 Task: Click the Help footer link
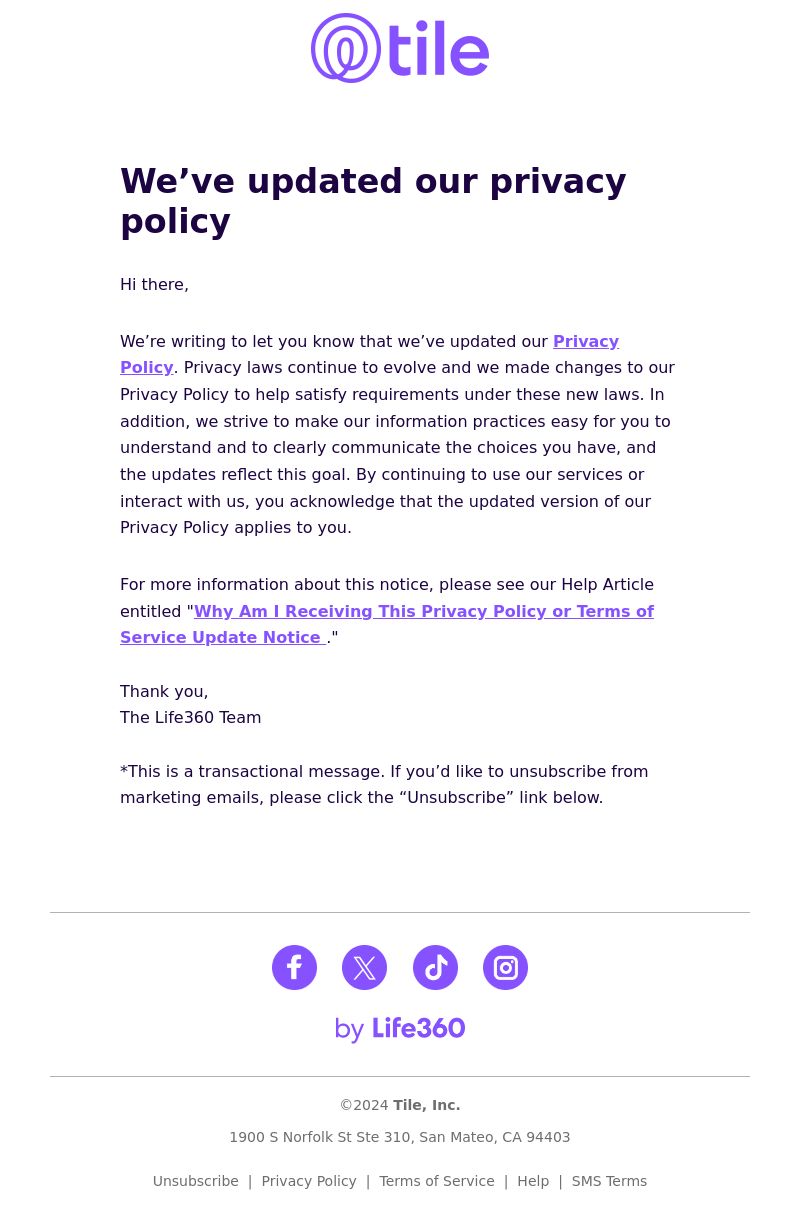[x=533, y=1181]
